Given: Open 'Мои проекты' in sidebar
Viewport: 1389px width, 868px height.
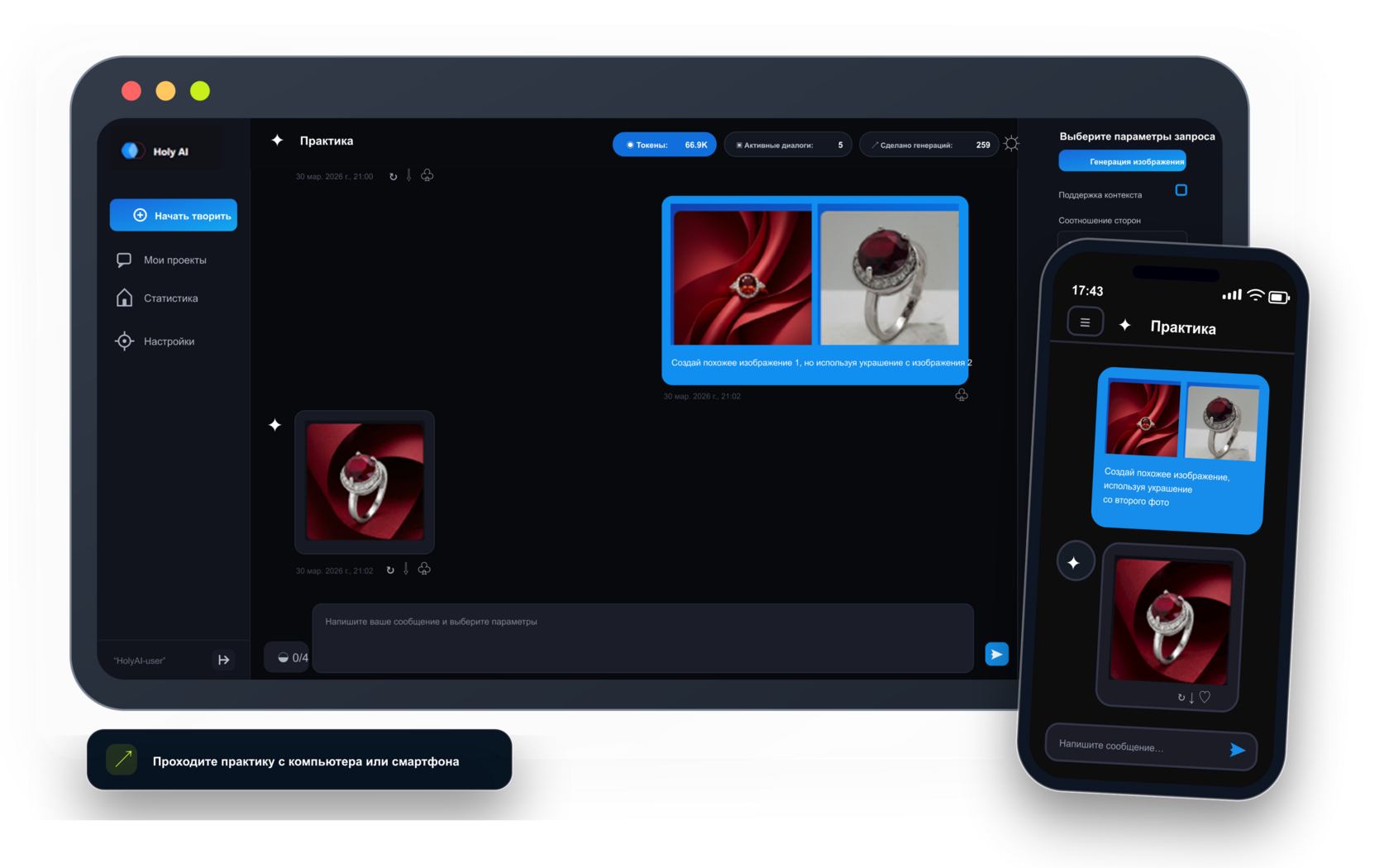Looking at the screenshot, I should [x=175, y=260].
